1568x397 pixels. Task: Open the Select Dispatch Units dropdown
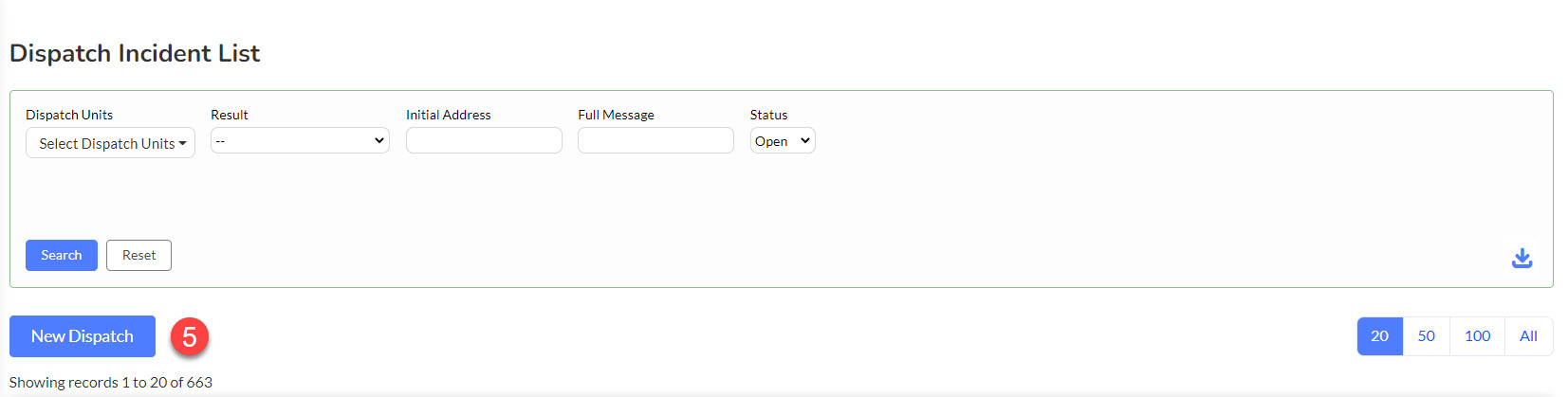(110, 143)
